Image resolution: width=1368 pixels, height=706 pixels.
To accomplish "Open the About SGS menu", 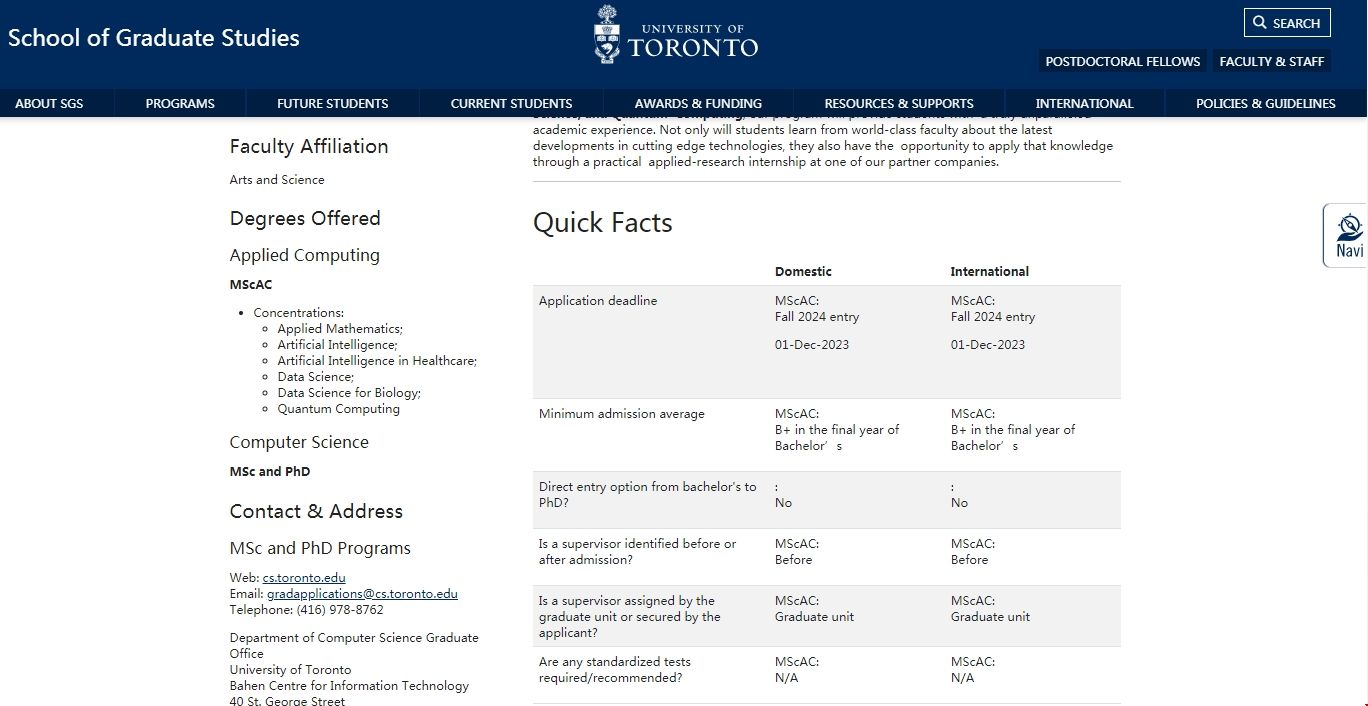I will click(50, 103).
